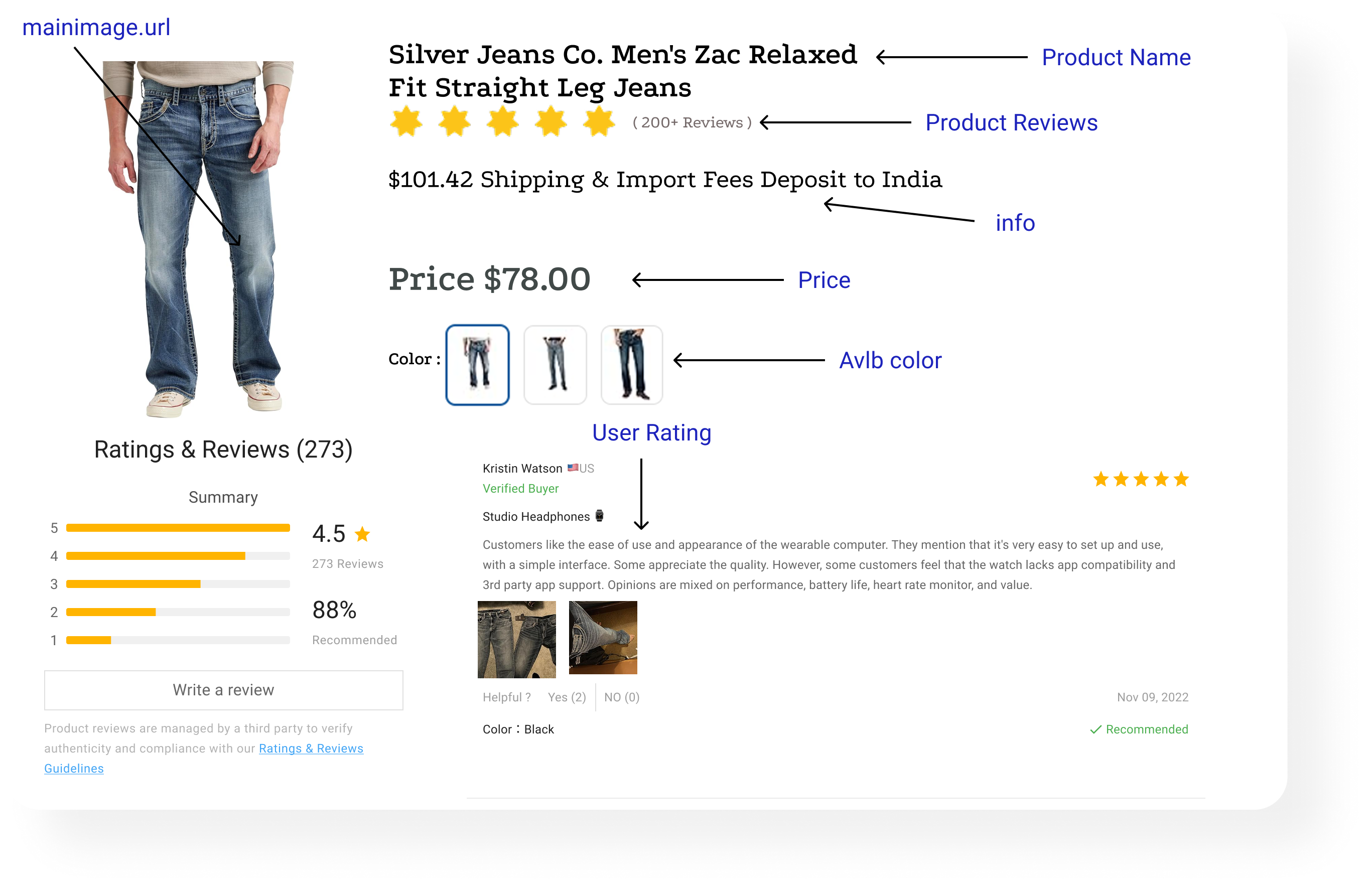Image resolution: width=1372 pixels, height=891 pixels.
Task: Click the five-star rating in Kristin's review
Action: (x=1140, y=480)
